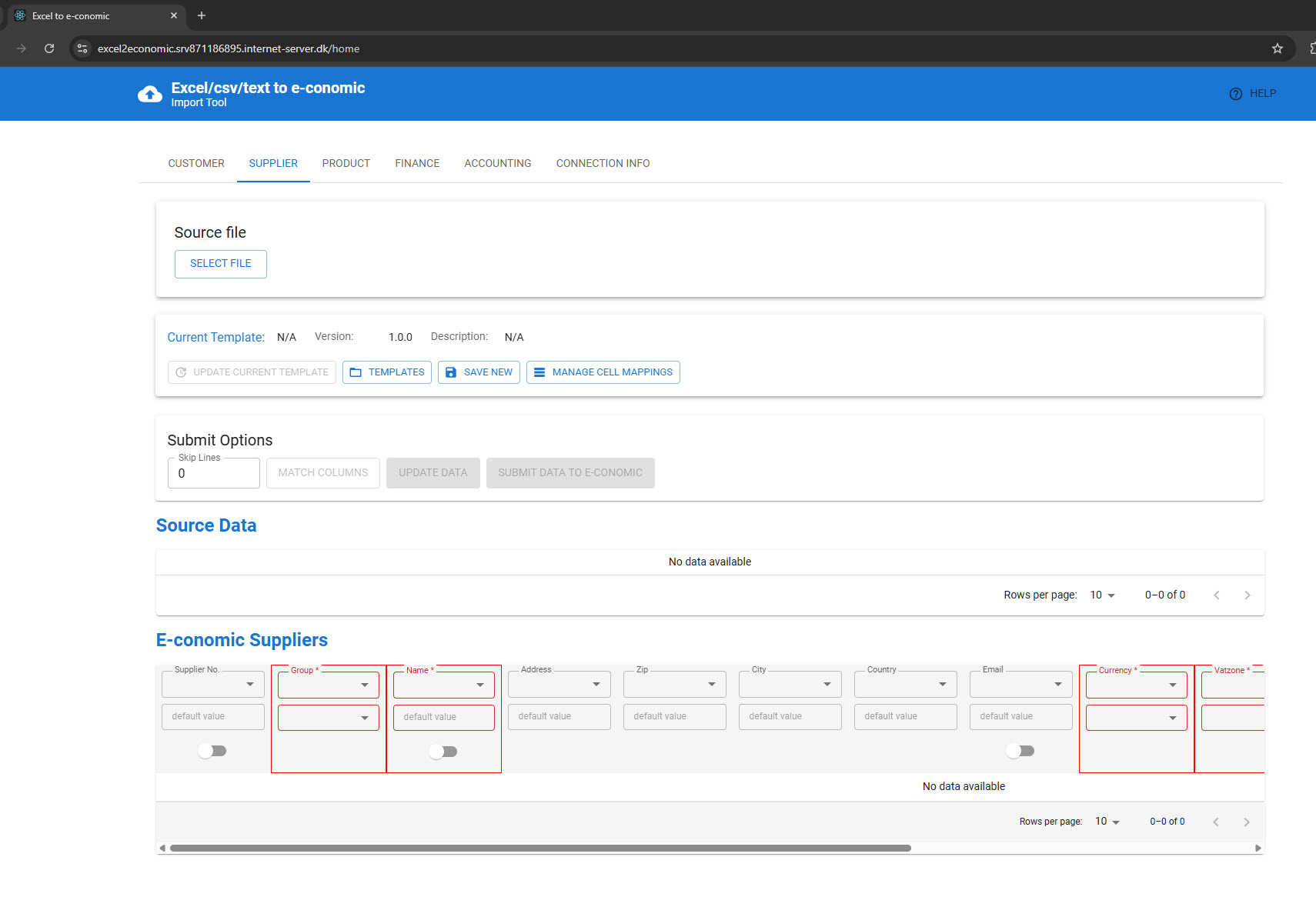Change Suppliers table rows per page
This screenshot has height=897, width=1316.
(x=1107, y=822)
